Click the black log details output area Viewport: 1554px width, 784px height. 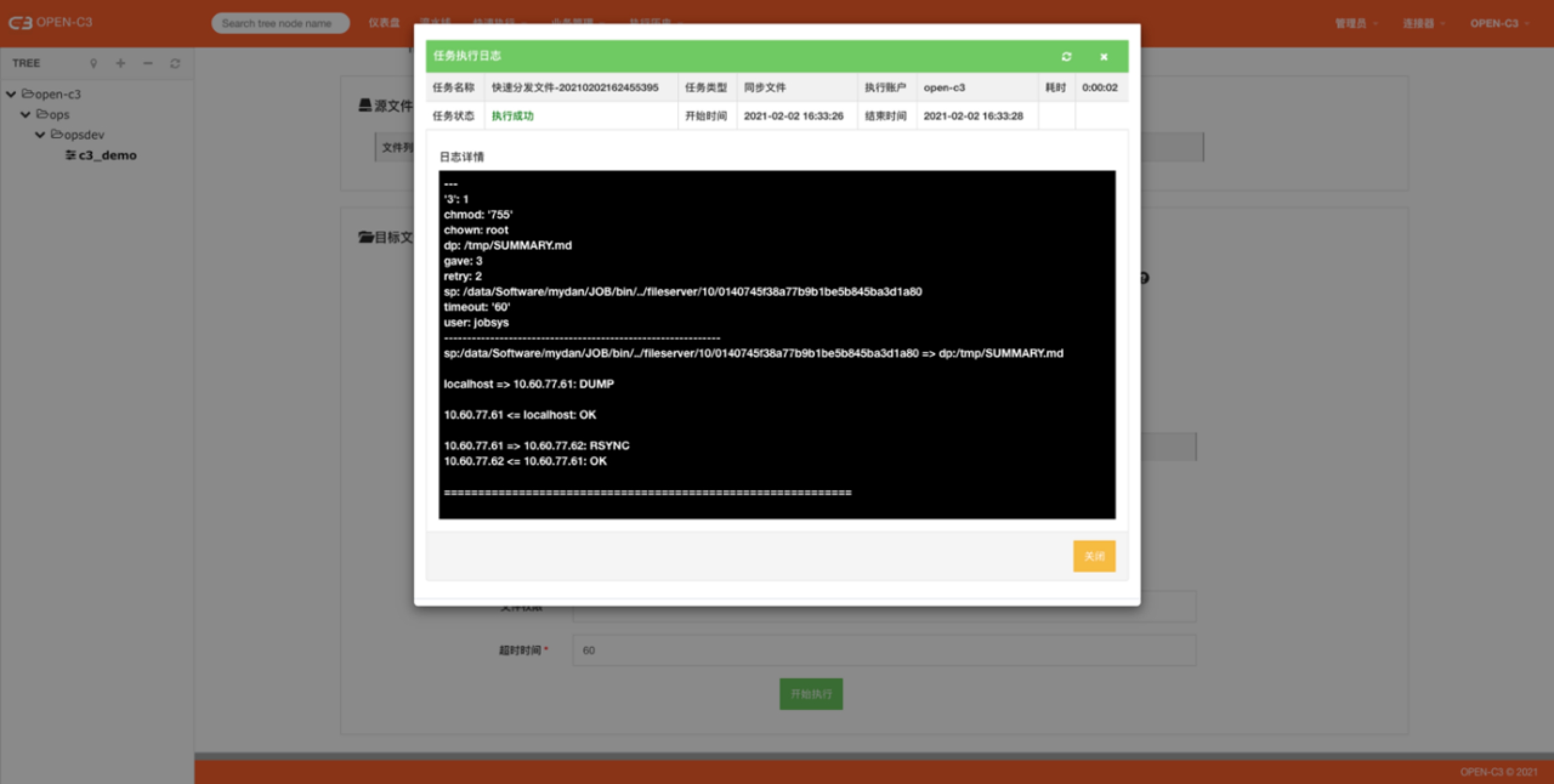tap(777, 344)
